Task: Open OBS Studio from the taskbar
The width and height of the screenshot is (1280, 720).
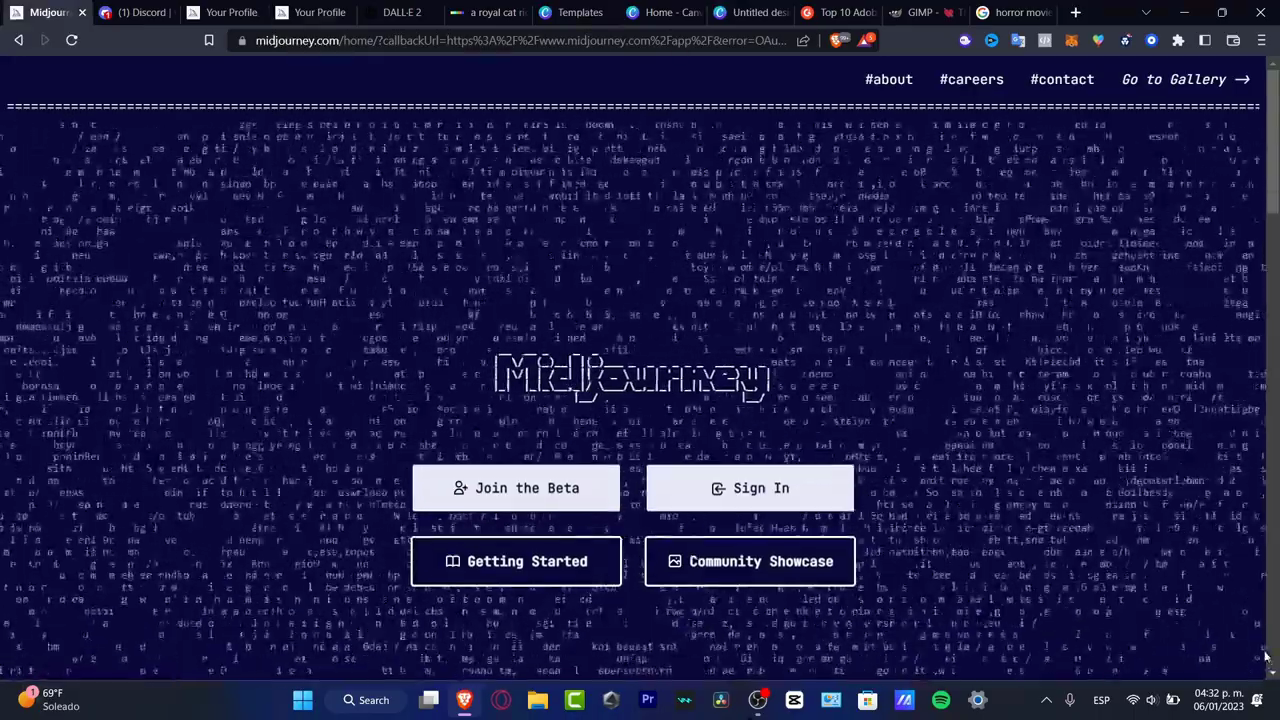Action: [x=758, y=700]
